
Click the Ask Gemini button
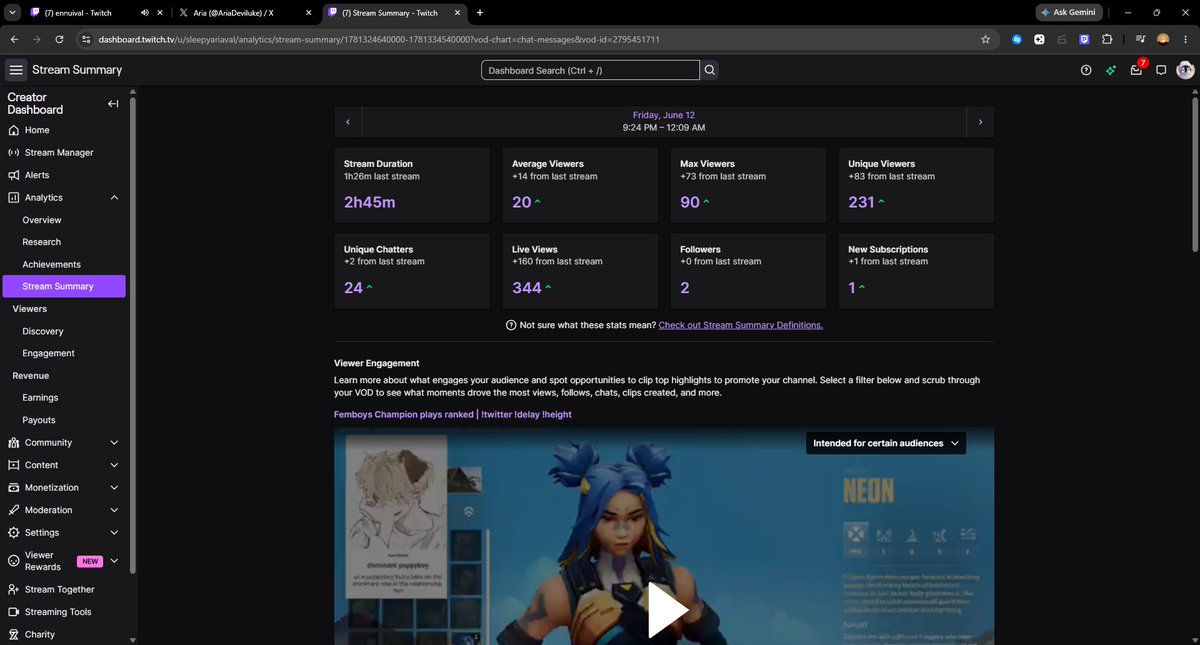coord(1070,12)
